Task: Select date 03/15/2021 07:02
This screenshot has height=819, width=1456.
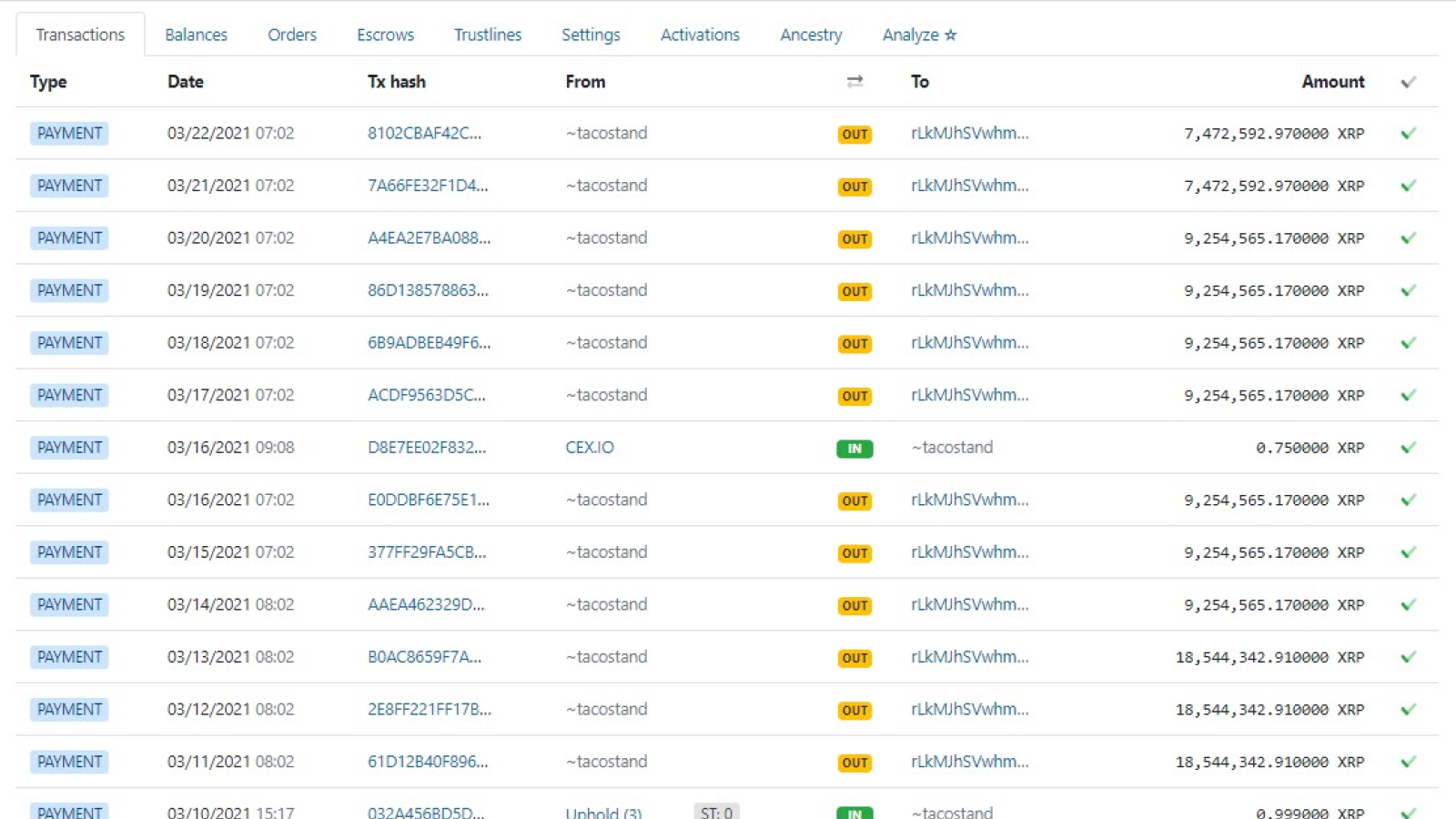Action: (231, 552)
